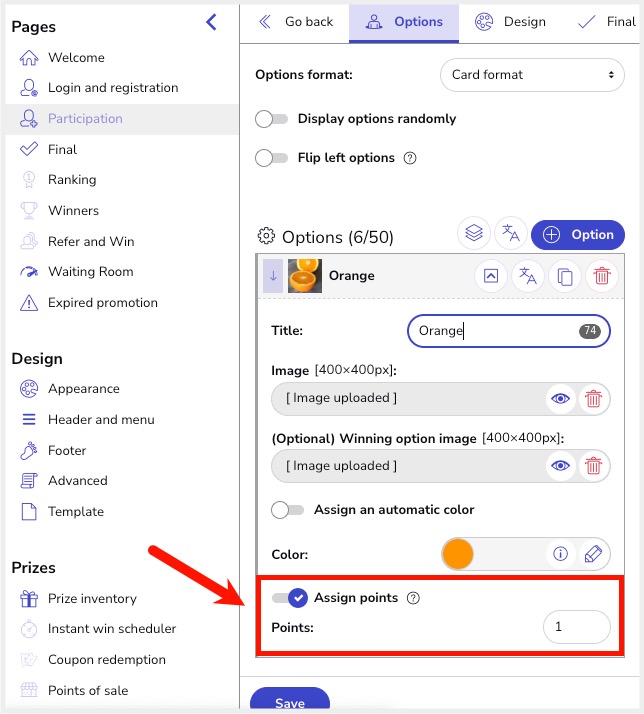
Task: Click the orange color swatch
Action: [x=457, y=554]
